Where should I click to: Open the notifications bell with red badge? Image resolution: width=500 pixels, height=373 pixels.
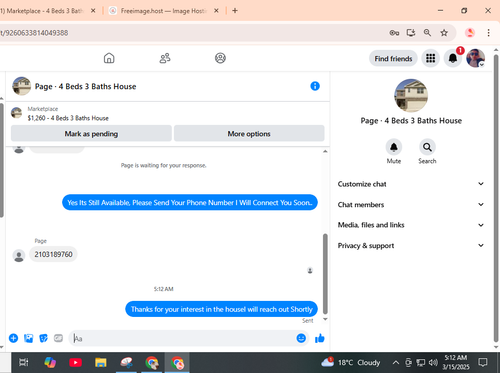pyautogui.click(x=453, y=58)
